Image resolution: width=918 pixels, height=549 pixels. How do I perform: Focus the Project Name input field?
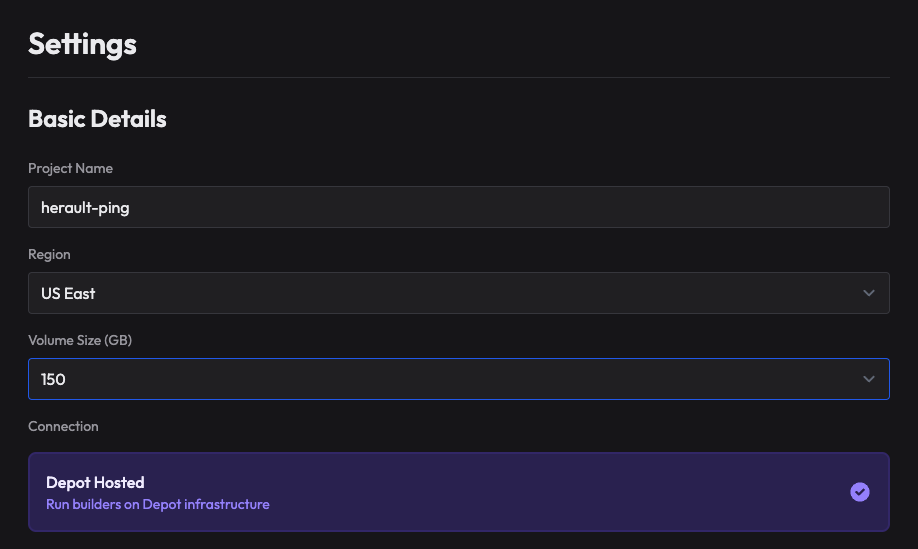coord(458,207)
